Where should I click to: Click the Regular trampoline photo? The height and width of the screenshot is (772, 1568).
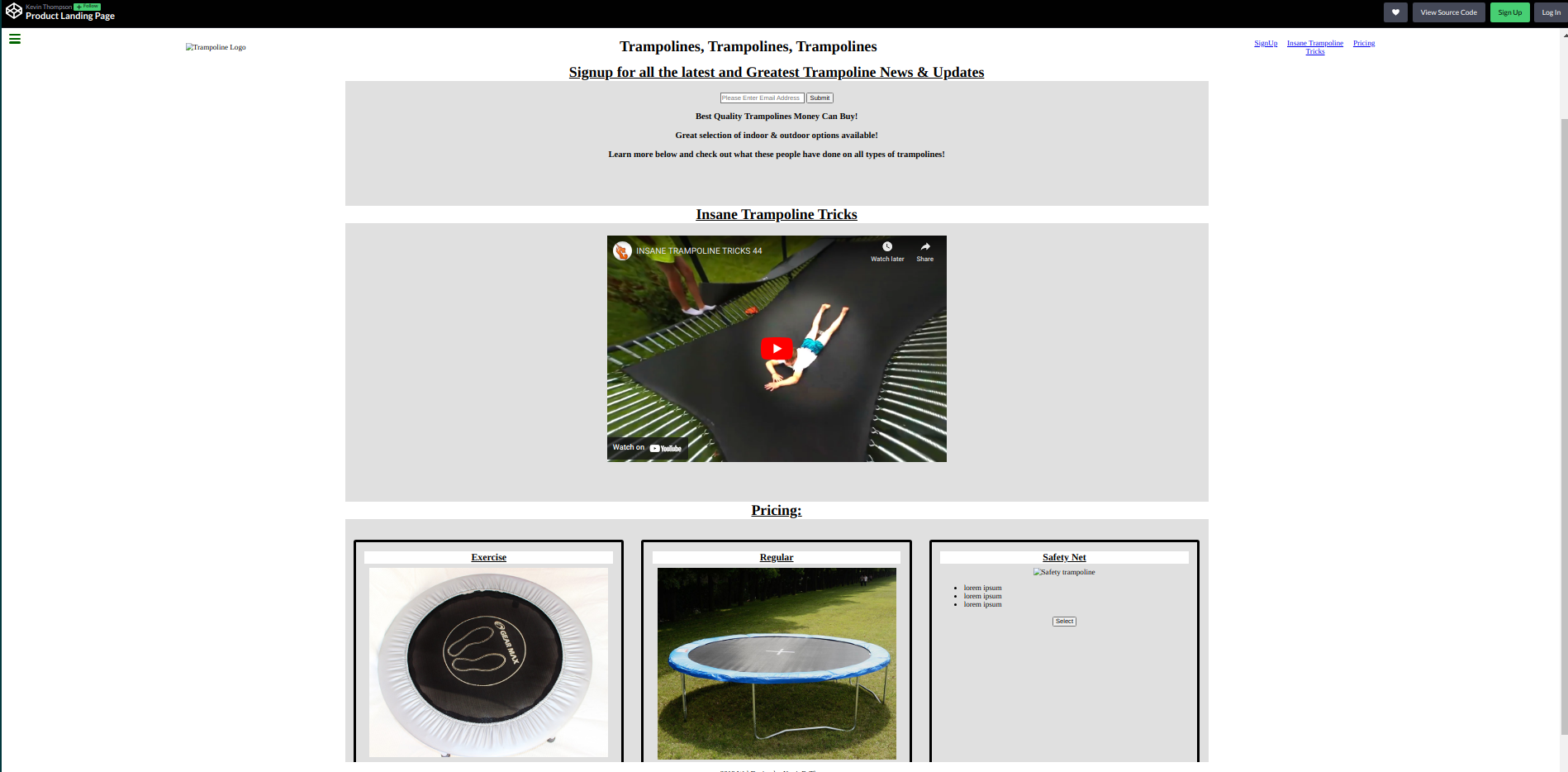(777, 663)
